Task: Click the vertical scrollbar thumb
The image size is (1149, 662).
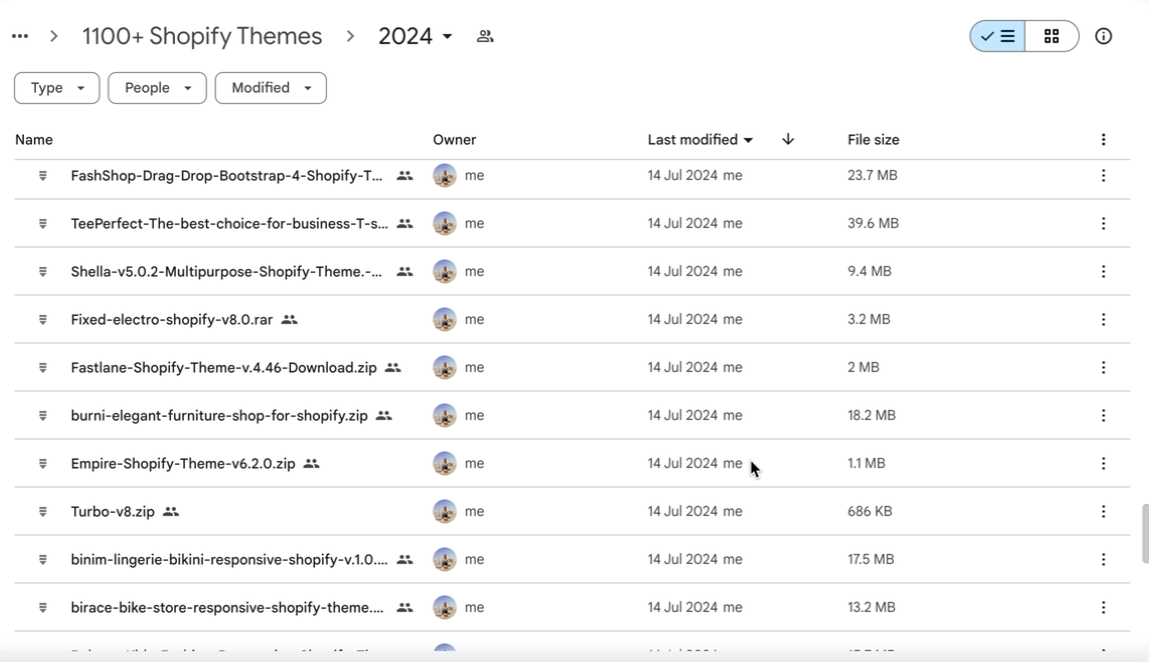Action: pos(1145,534)
